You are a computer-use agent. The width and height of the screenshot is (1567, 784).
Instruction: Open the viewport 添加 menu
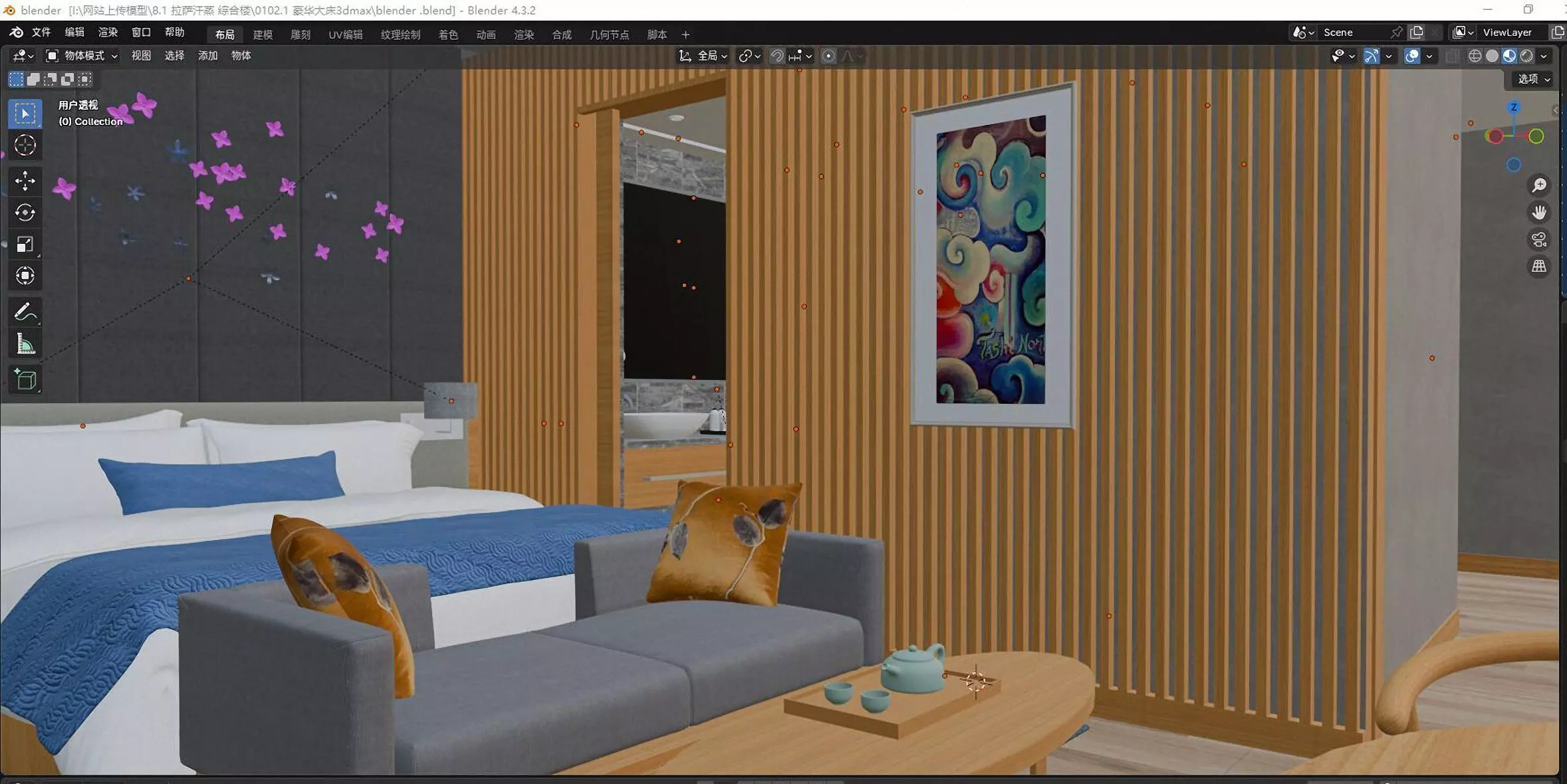click(x=207, y=56)
